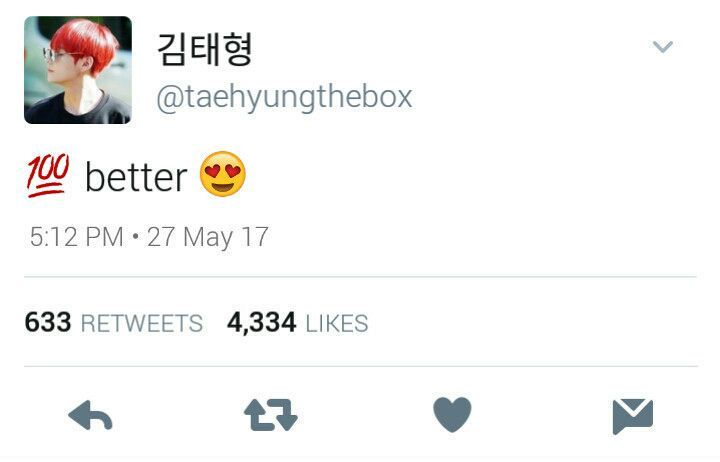This screenshot has height=462, width=720.
Task: View the LIKES label list
Action: click(337, 323)
